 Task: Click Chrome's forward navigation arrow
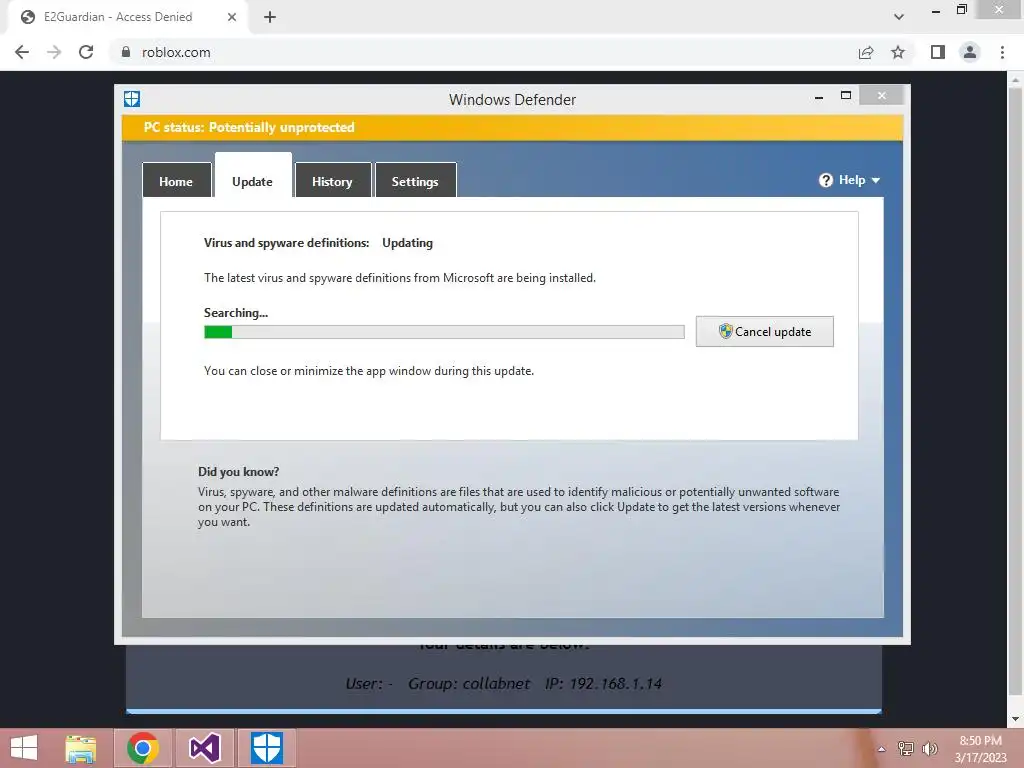pos(54,52)
